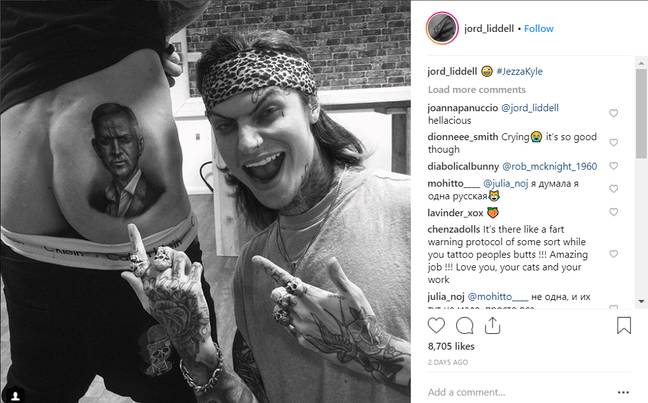Open the comment speech bubble icon

pyautogui.click(x=465, y=326)
